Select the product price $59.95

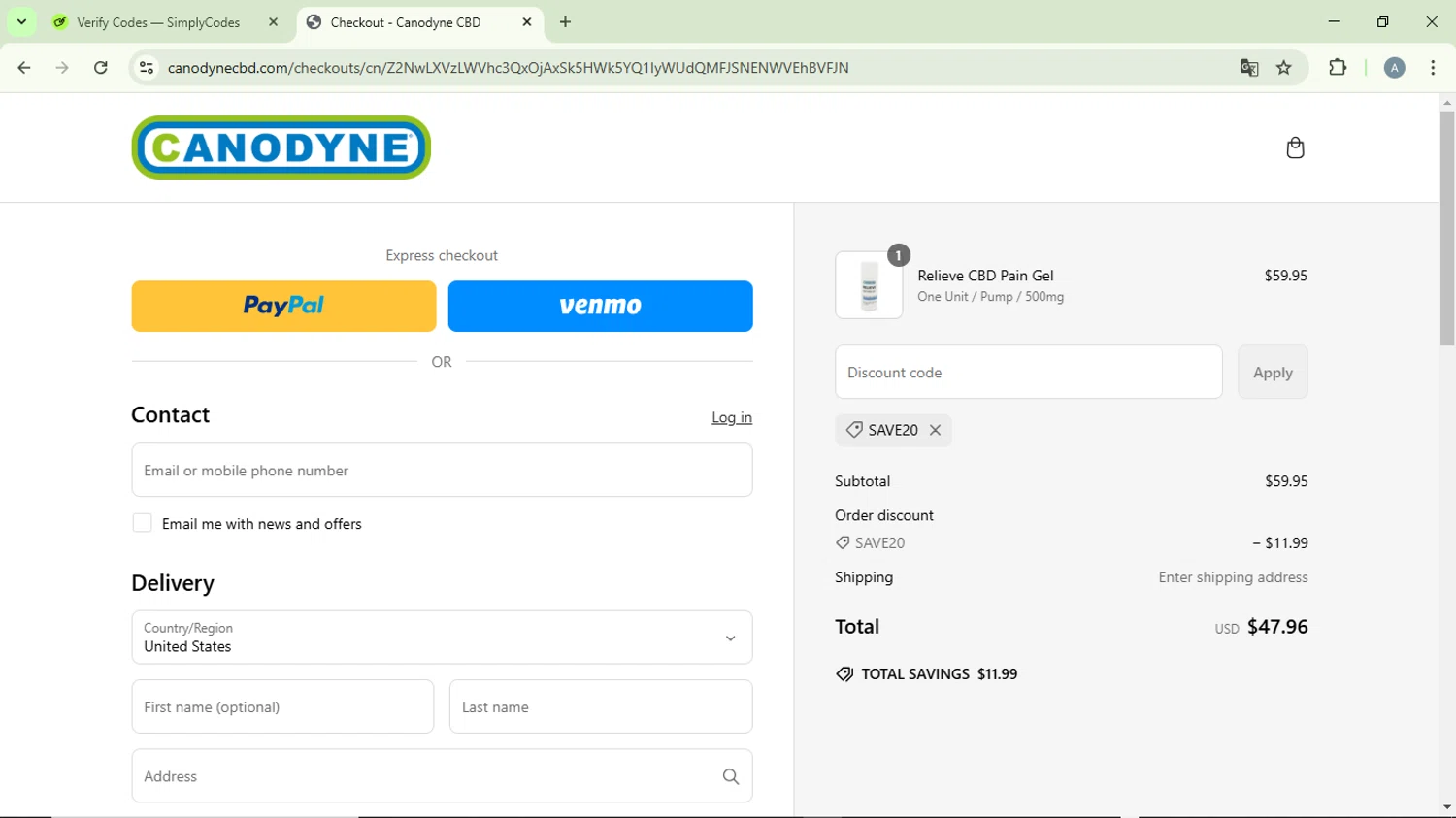click(x=1285, y=276)
